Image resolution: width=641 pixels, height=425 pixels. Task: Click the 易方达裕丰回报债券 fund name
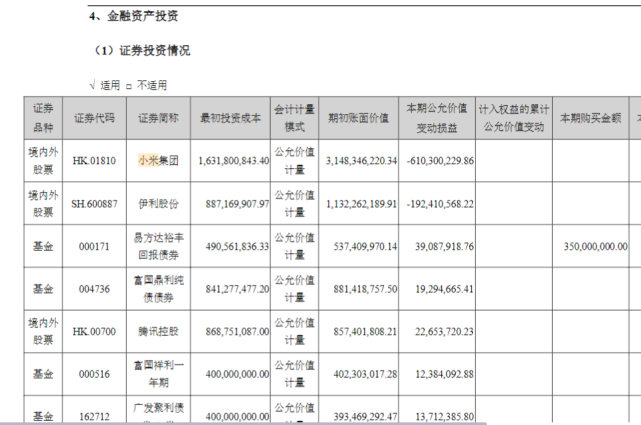[x=158, y=246]
